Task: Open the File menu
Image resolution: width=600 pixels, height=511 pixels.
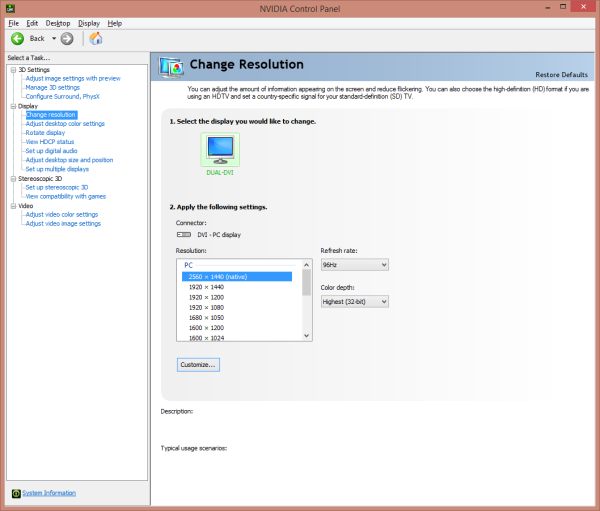Action: tap(13, 23)
